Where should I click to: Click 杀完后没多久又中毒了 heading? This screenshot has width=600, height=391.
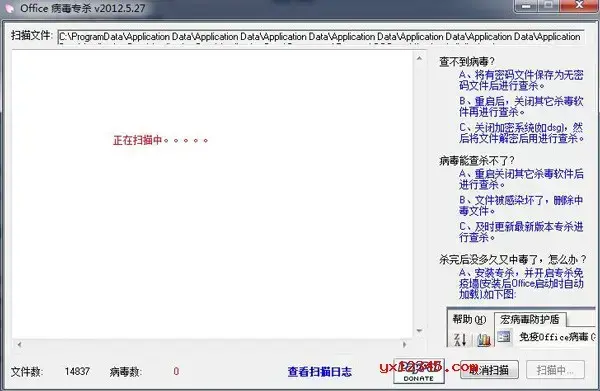tap(512, 260)
